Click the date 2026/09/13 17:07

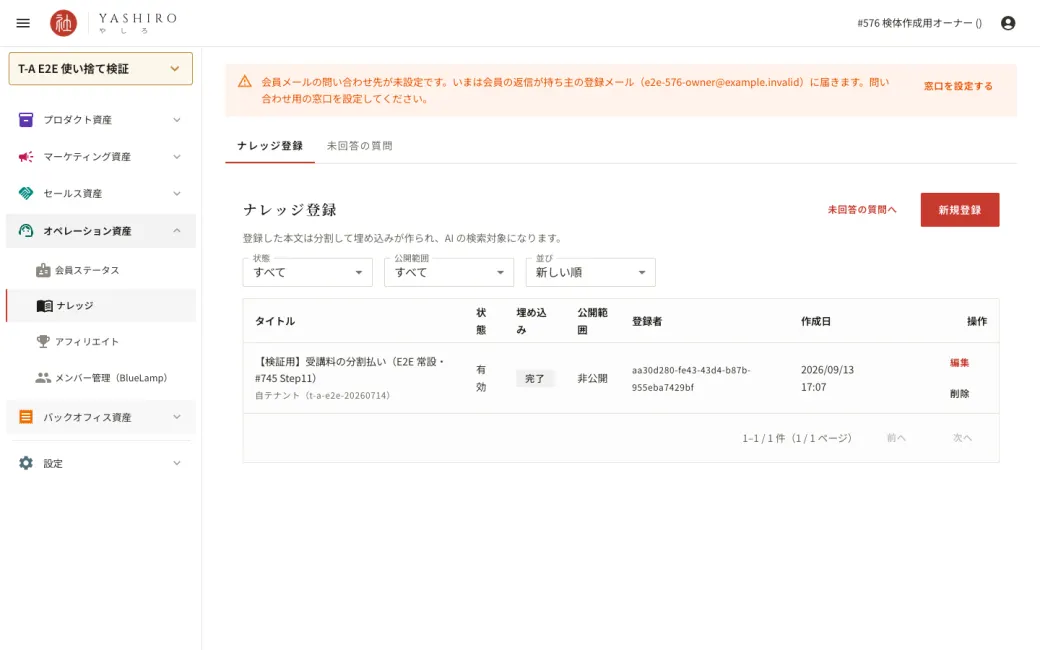[827, 379]
